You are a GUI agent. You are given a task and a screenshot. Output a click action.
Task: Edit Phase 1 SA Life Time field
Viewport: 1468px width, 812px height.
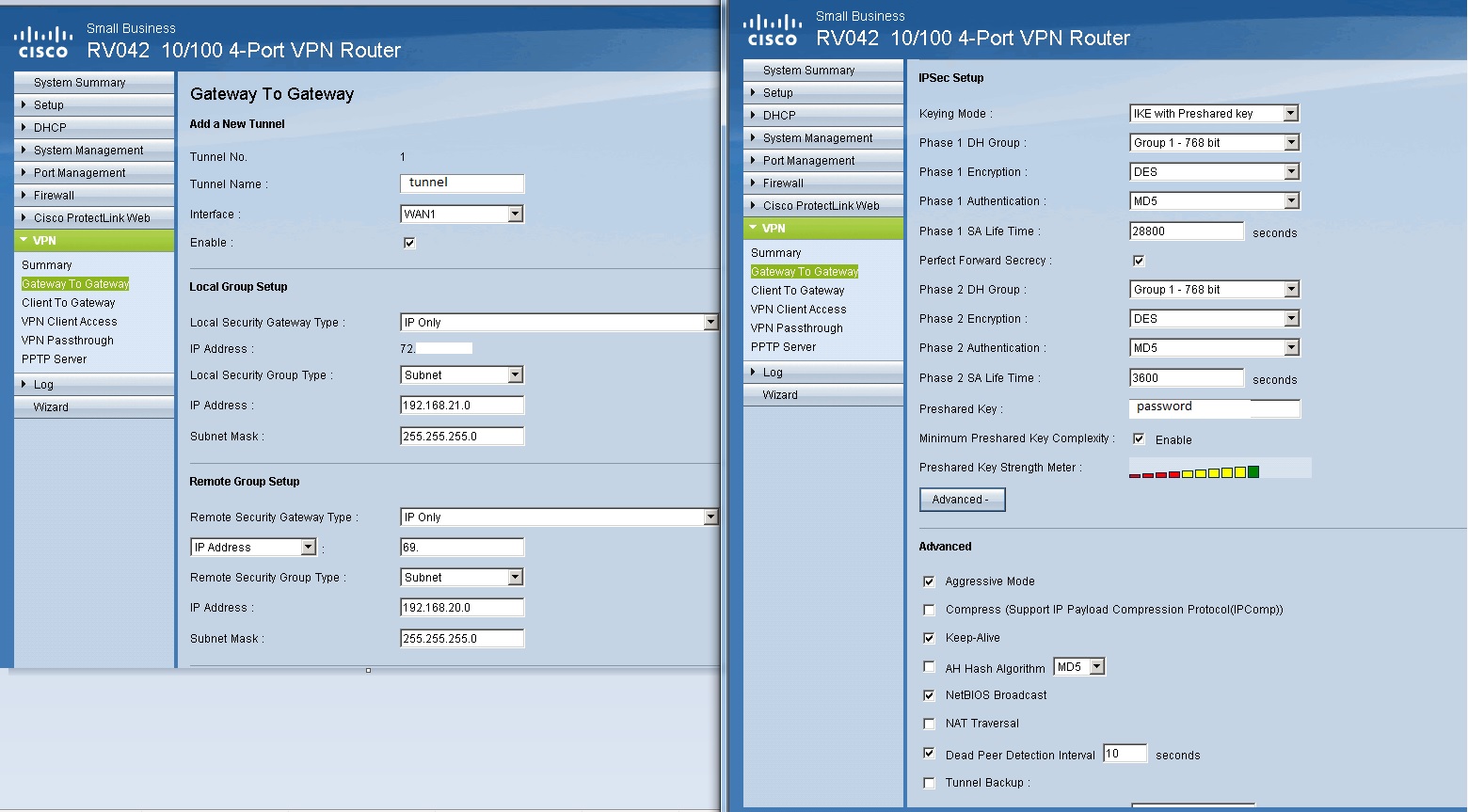point(1187,231)
